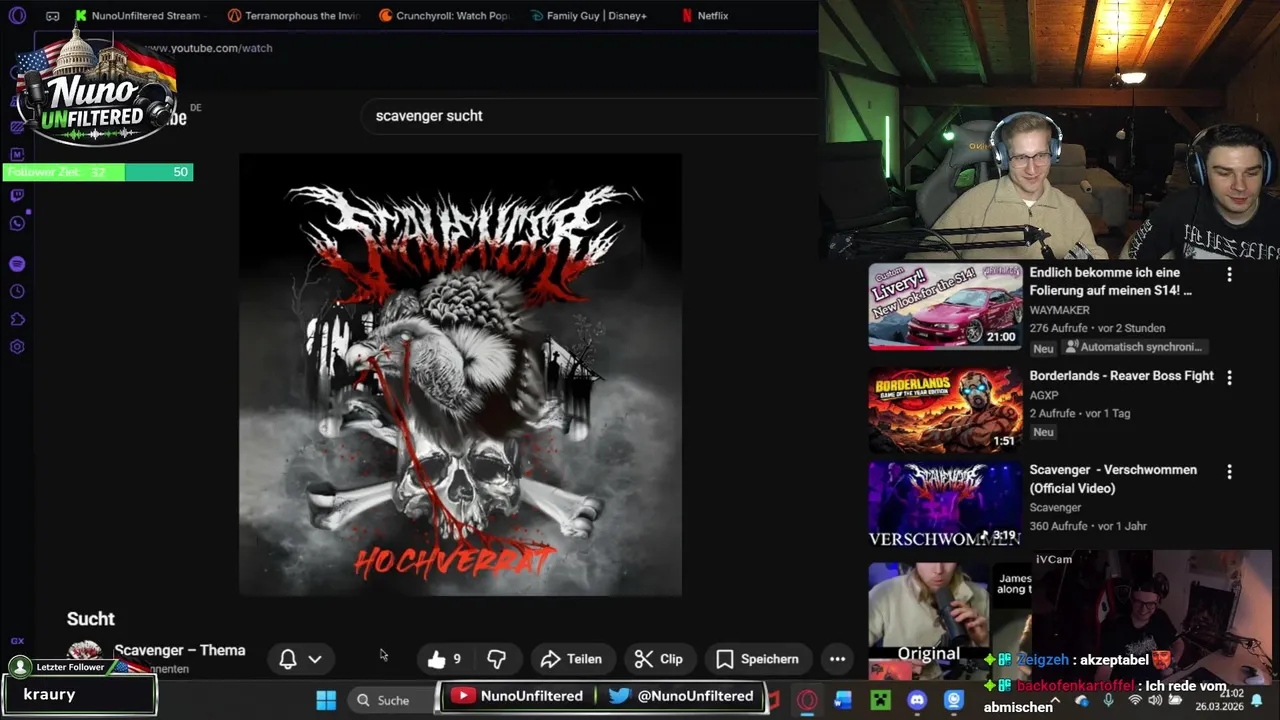Open Spotify in the browser sidebar
The image size is (1280, 720).
tap(17, 264)
